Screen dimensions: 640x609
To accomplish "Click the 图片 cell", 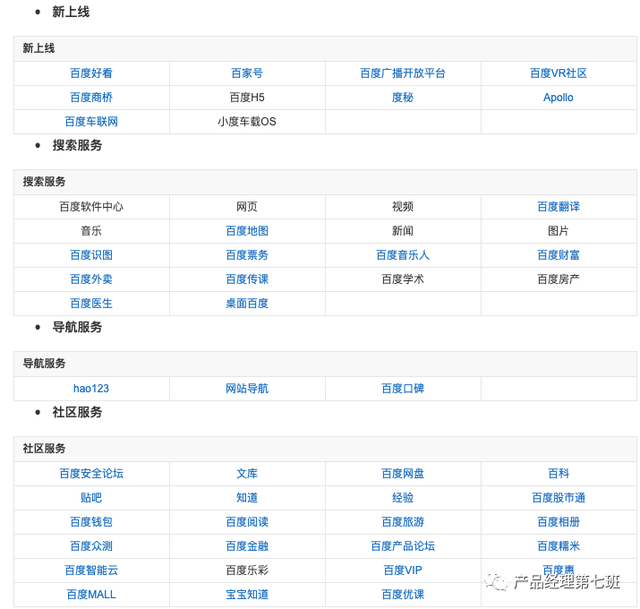I will click(x=558, y=231).
